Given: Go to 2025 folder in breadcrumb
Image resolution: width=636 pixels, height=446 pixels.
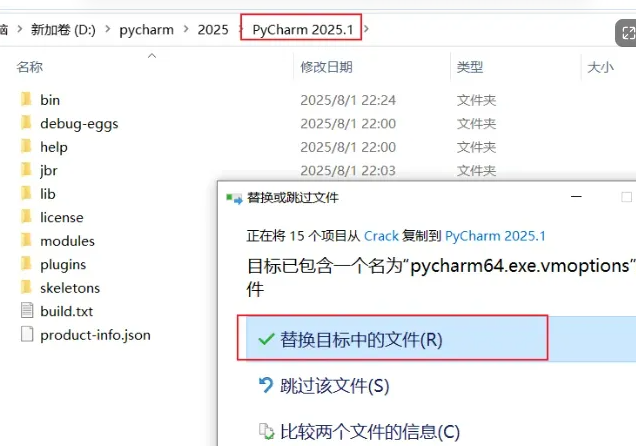Looking at the screenshot, I should coord(213,30).
